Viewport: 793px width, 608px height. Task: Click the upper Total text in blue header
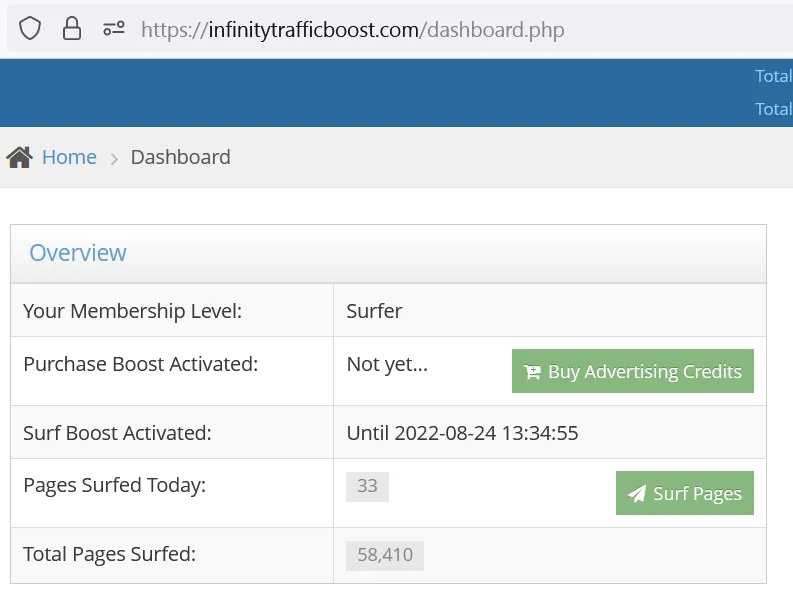point(773,76)
